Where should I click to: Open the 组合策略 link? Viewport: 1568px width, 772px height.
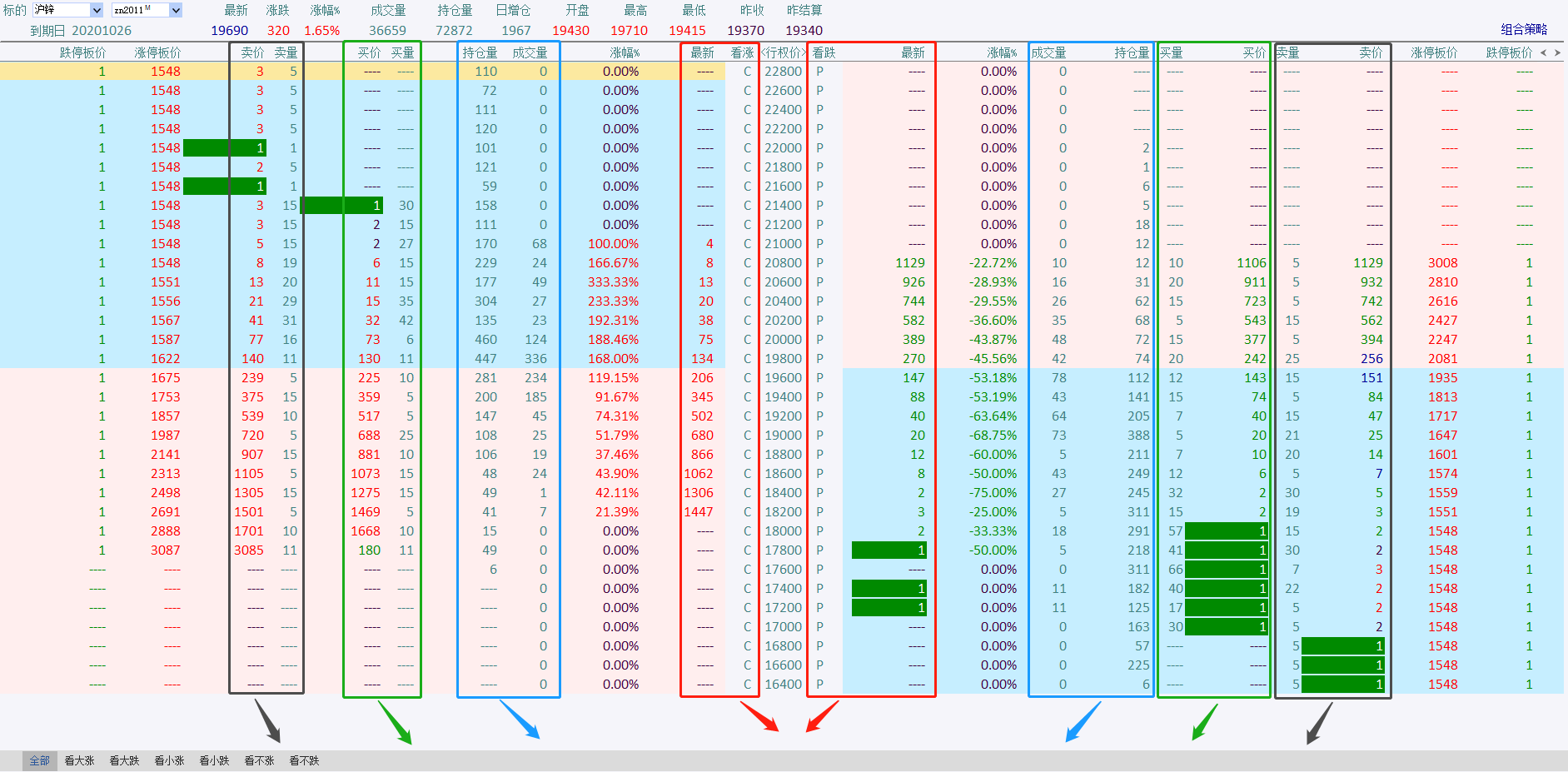[x=1524, y=29]
